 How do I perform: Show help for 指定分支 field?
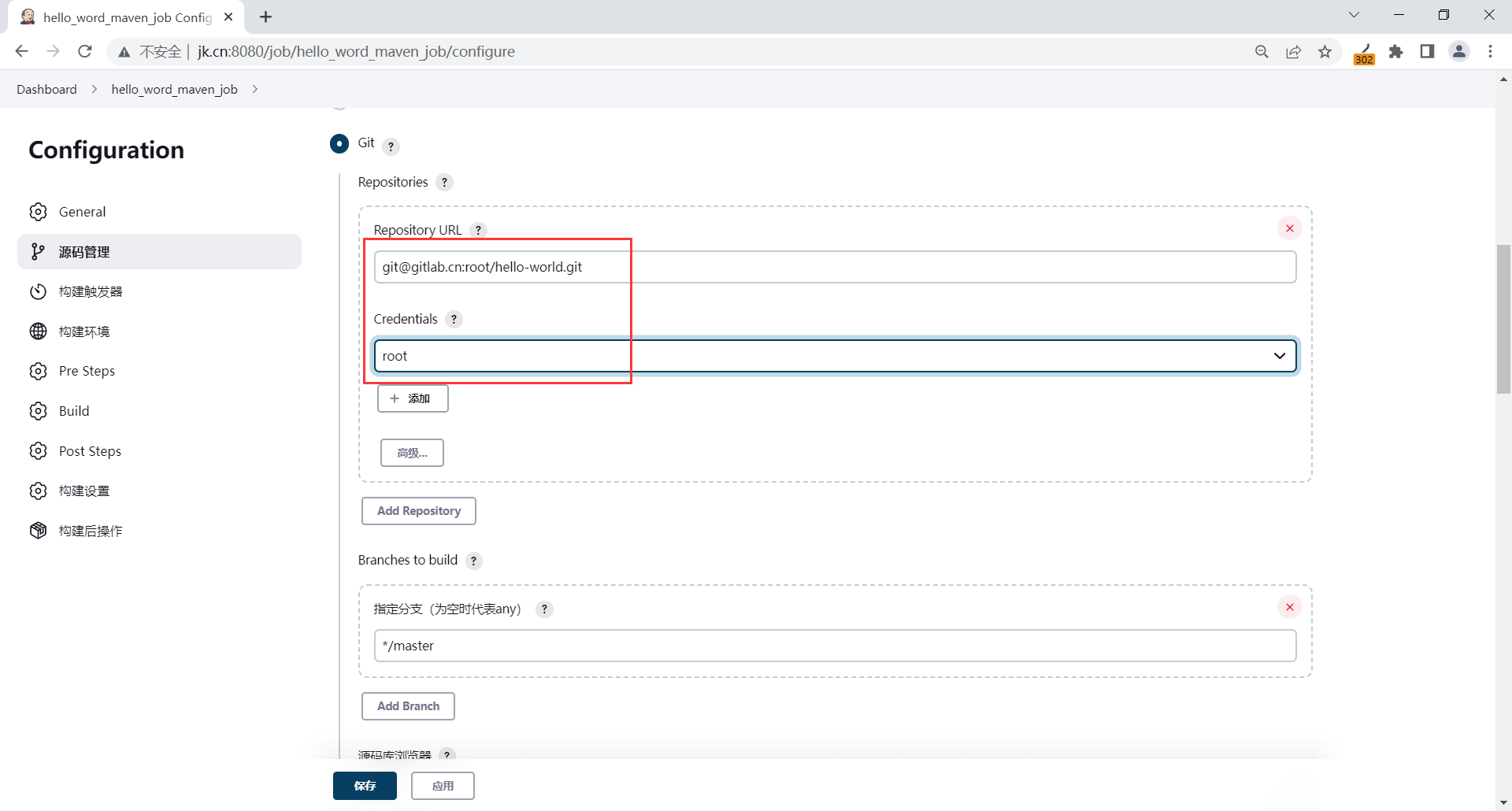544,609
